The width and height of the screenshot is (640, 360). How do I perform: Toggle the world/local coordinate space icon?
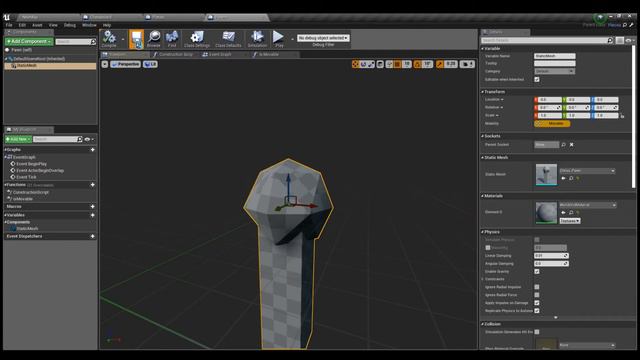click(380, 64)
